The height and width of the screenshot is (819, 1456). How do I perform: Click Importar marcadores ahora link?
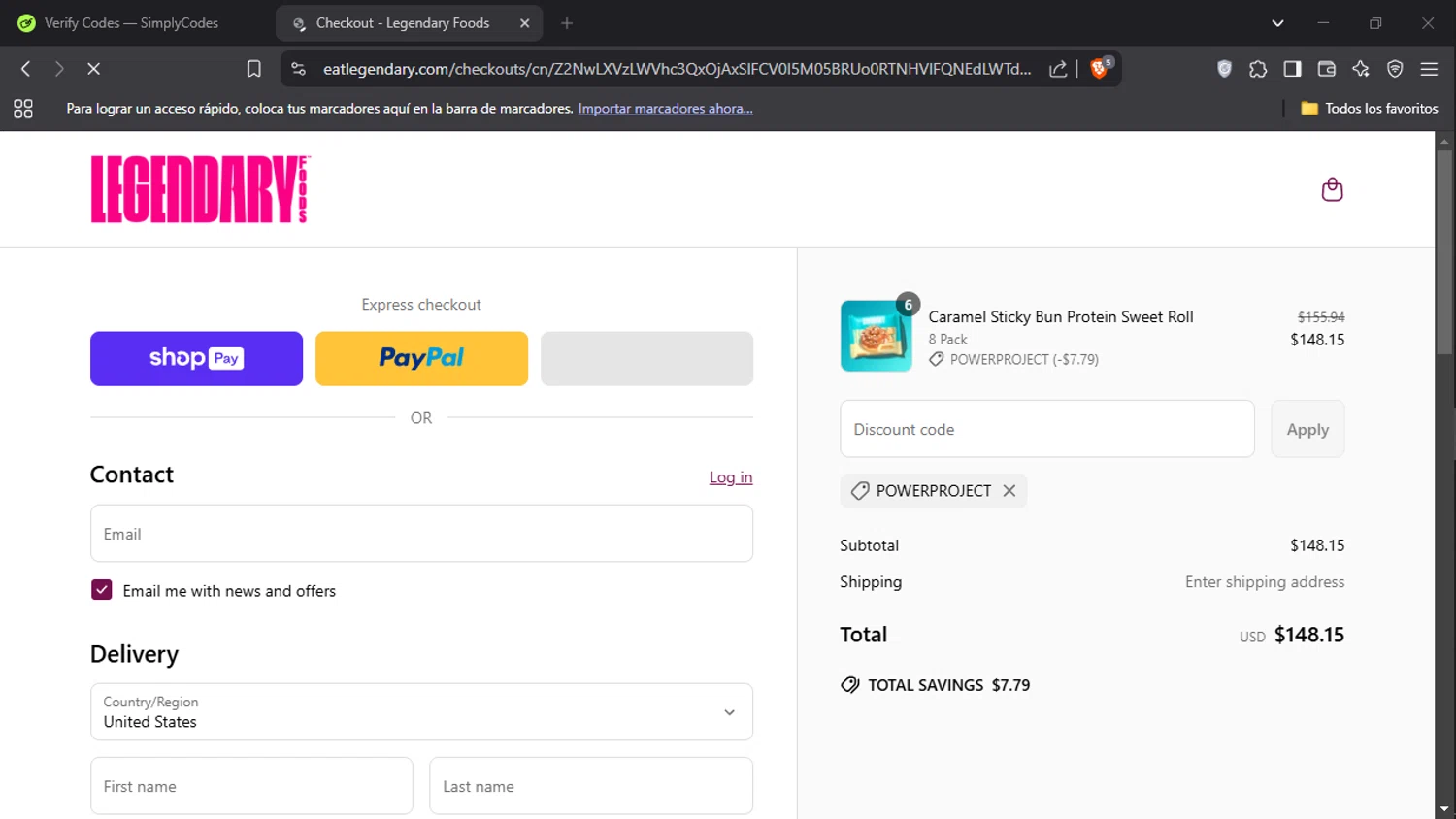click(x=666, y=109)
